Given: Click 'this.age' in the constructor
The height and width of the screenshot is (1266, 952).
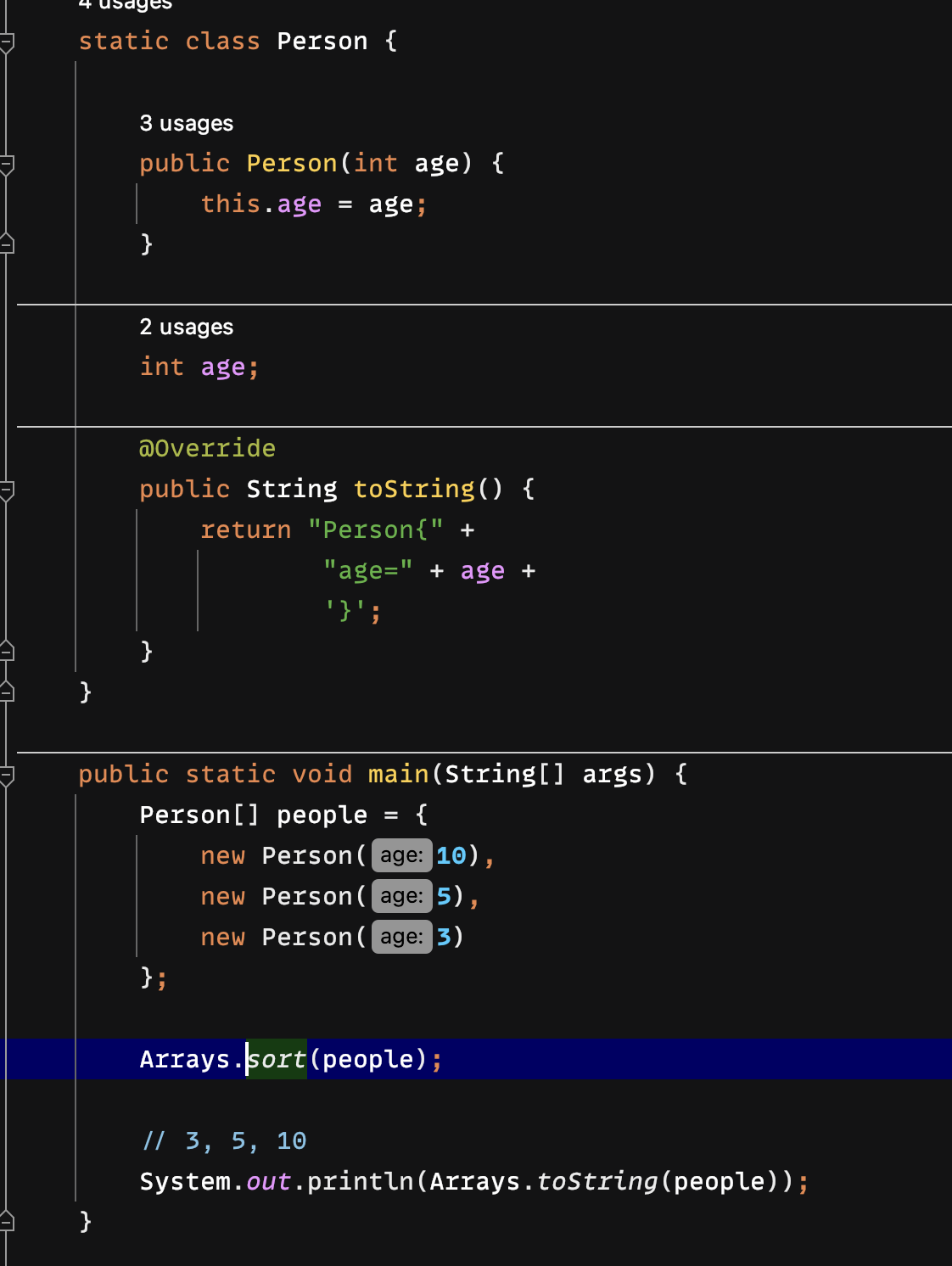Looking at the screenshot, I should click(261, 204).
